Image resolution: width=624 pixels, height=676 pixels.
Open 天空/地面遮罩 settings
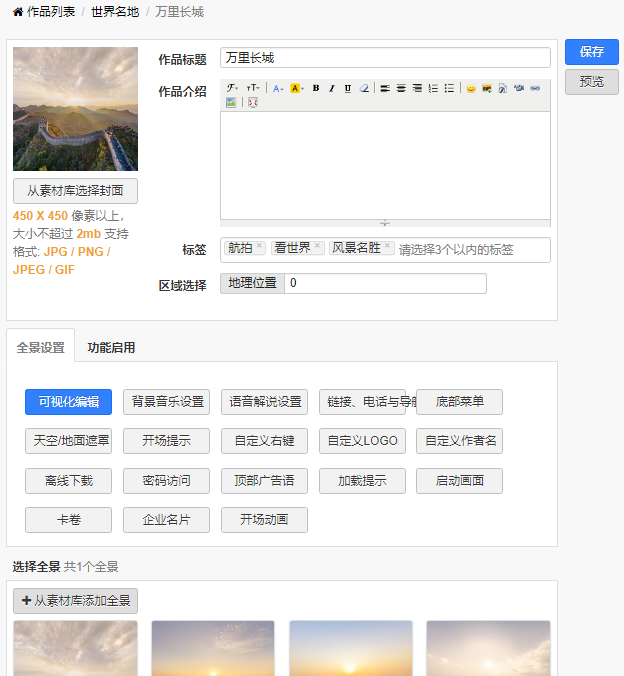[69, 441]
